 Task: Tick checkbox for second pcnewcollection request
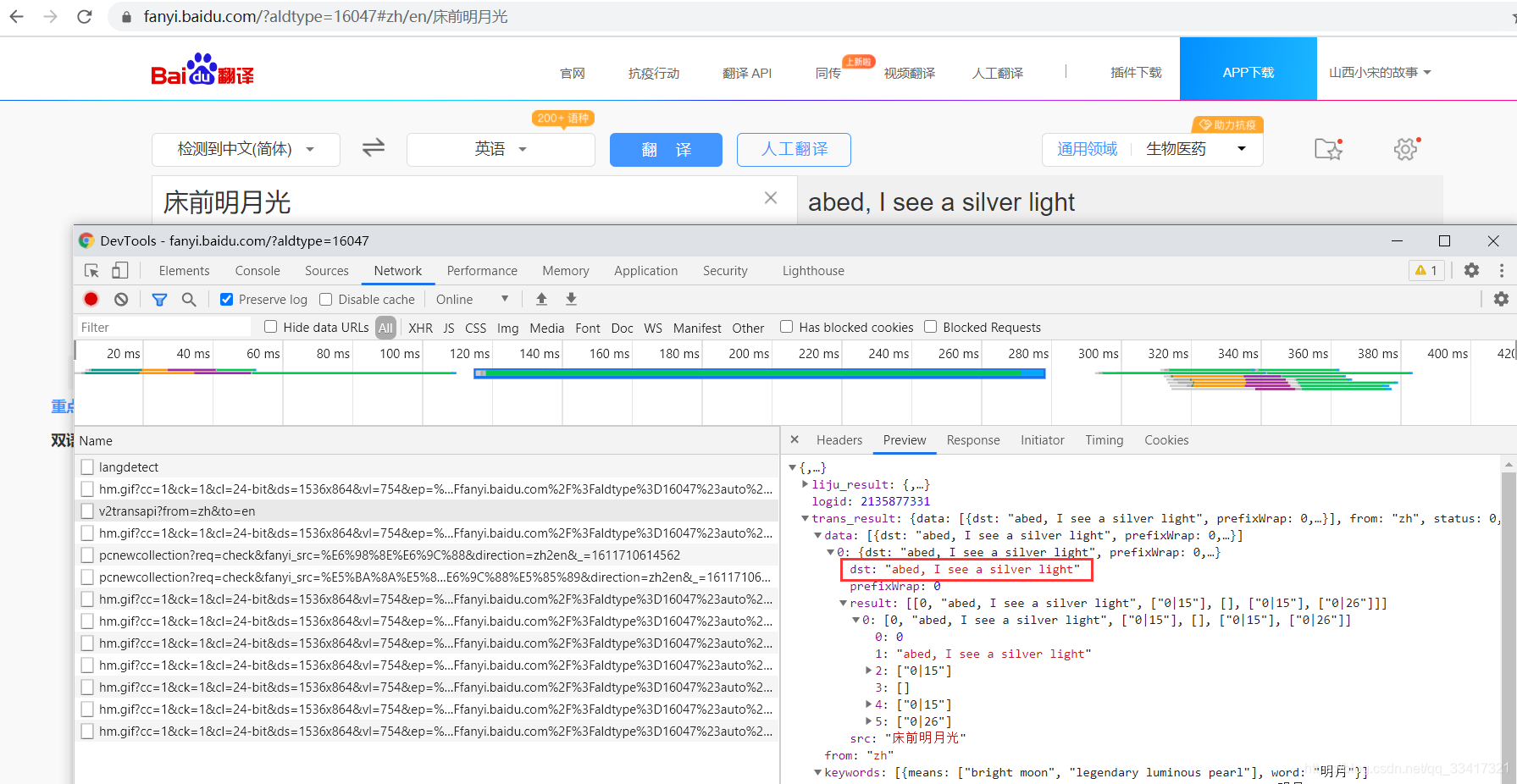coord(87,577)
